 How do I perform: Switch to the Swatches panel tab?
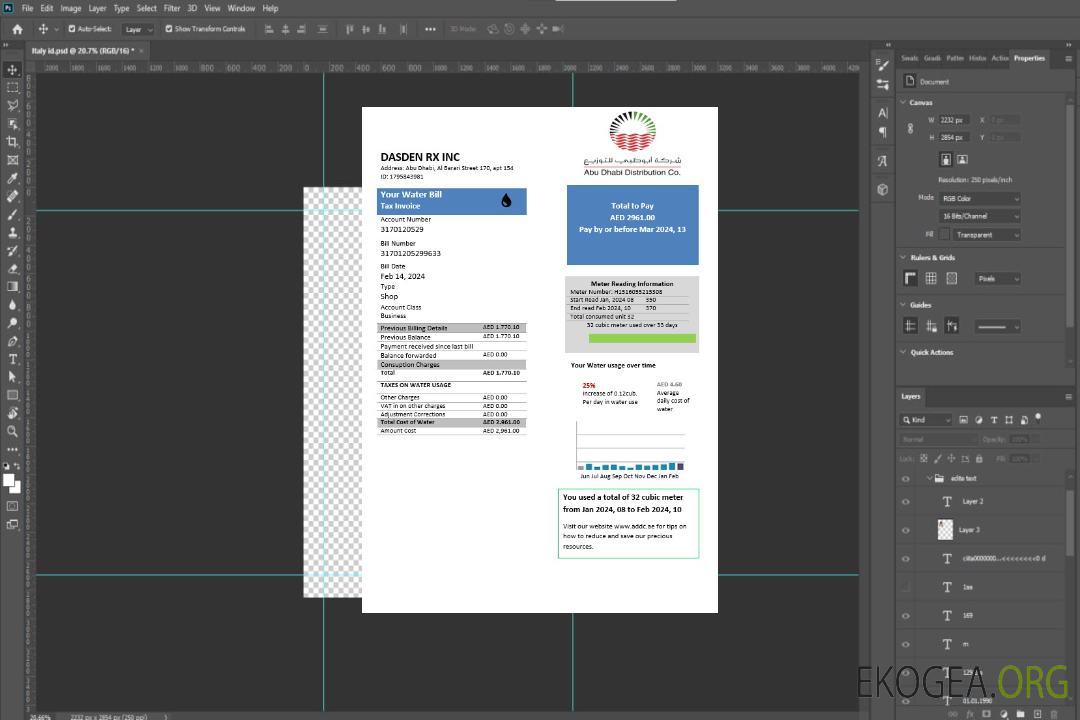pyautogui.click(x=909, y=58)
